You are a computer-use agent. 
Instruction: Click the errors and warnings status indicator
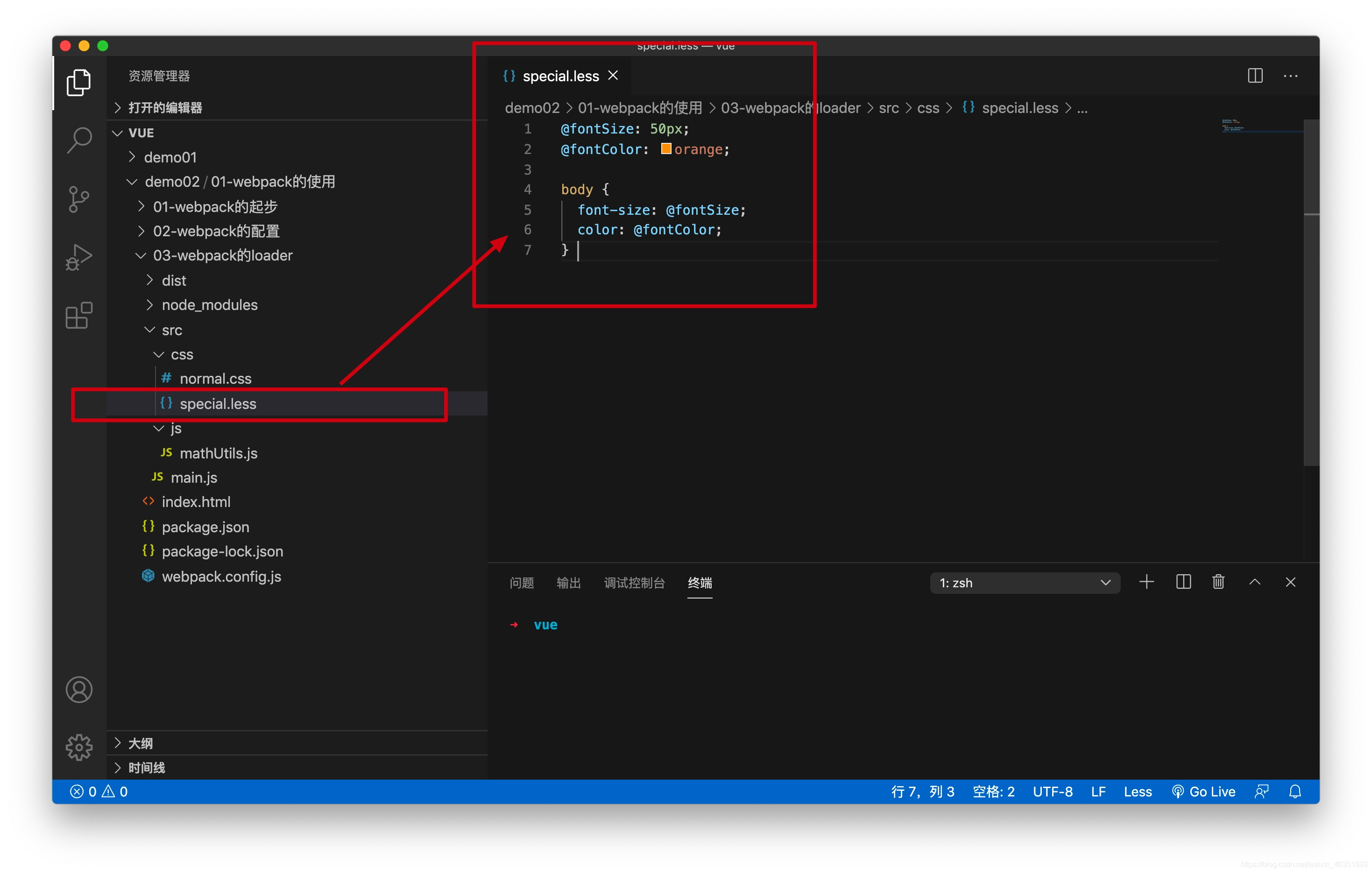pos(99,792)
